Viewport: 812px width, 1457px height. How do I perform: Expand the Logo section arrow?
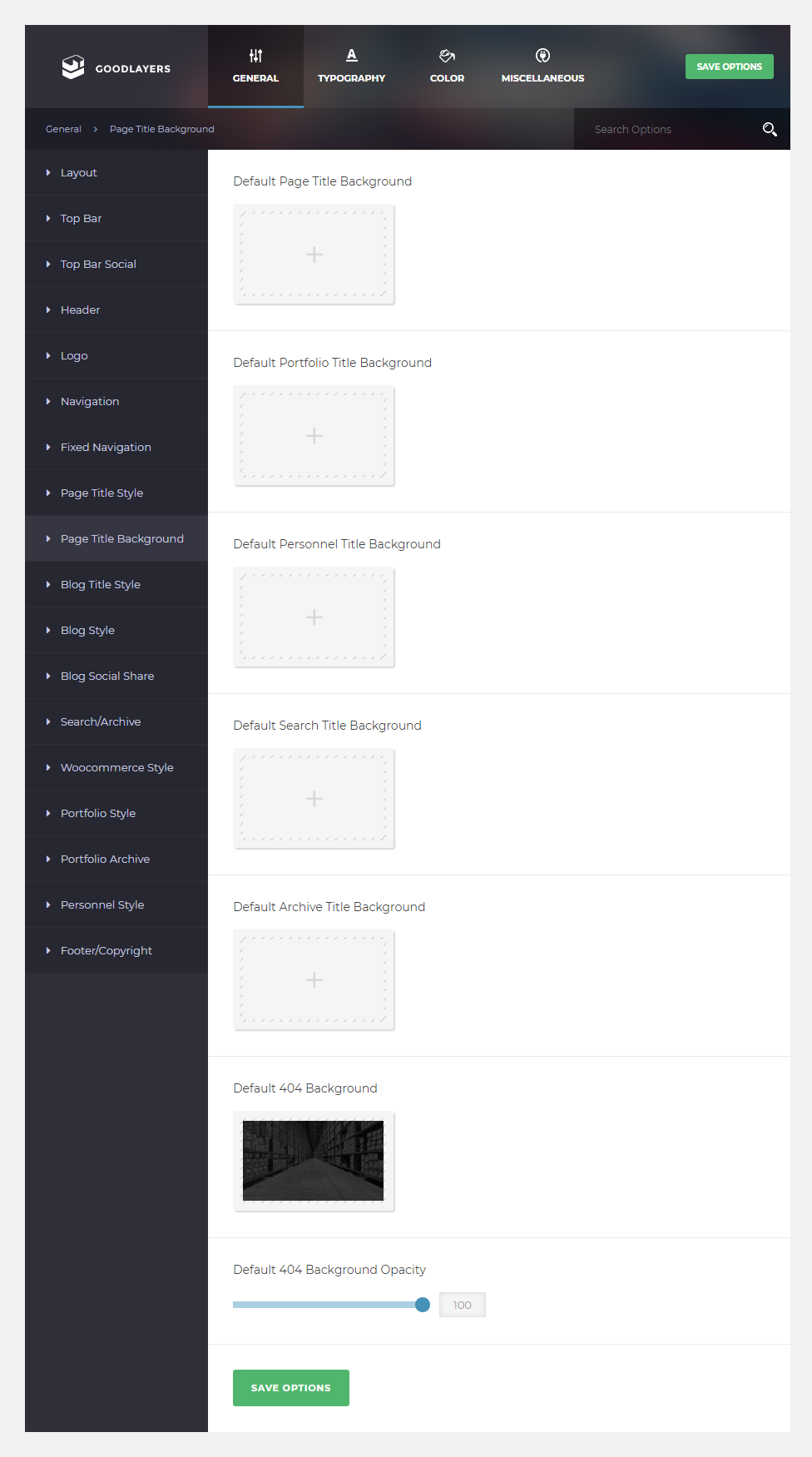click(48, 356)
